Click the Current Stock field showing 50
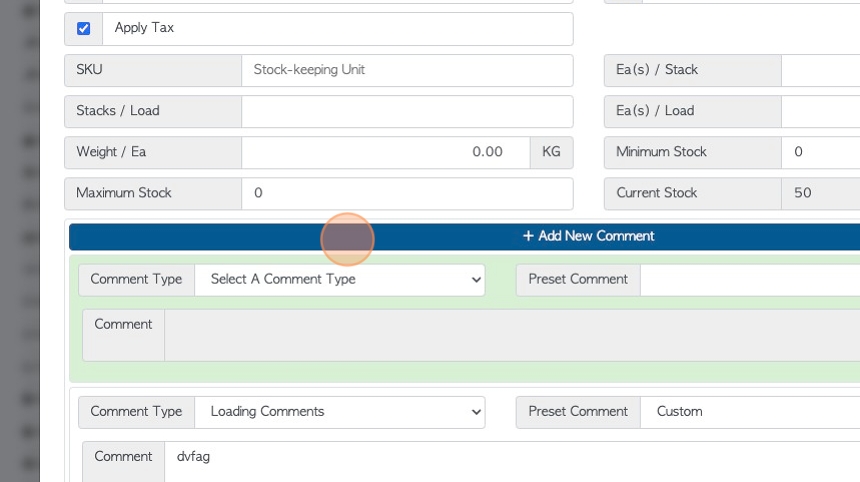The height and width of the screenshot is (482, 860). point(821,194)
